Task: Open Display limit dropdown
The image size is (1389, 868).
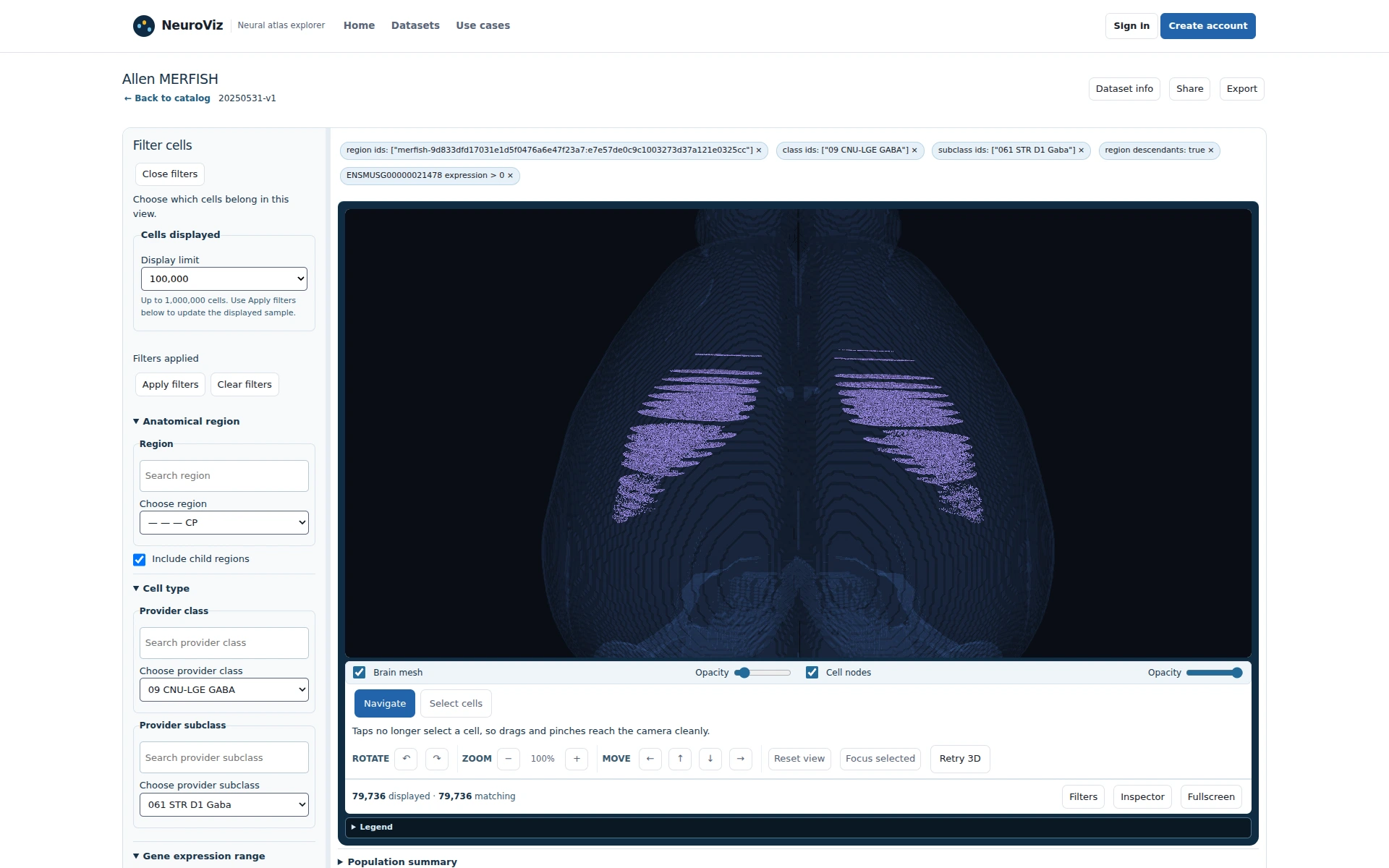Action: click(x=224, y=279)
